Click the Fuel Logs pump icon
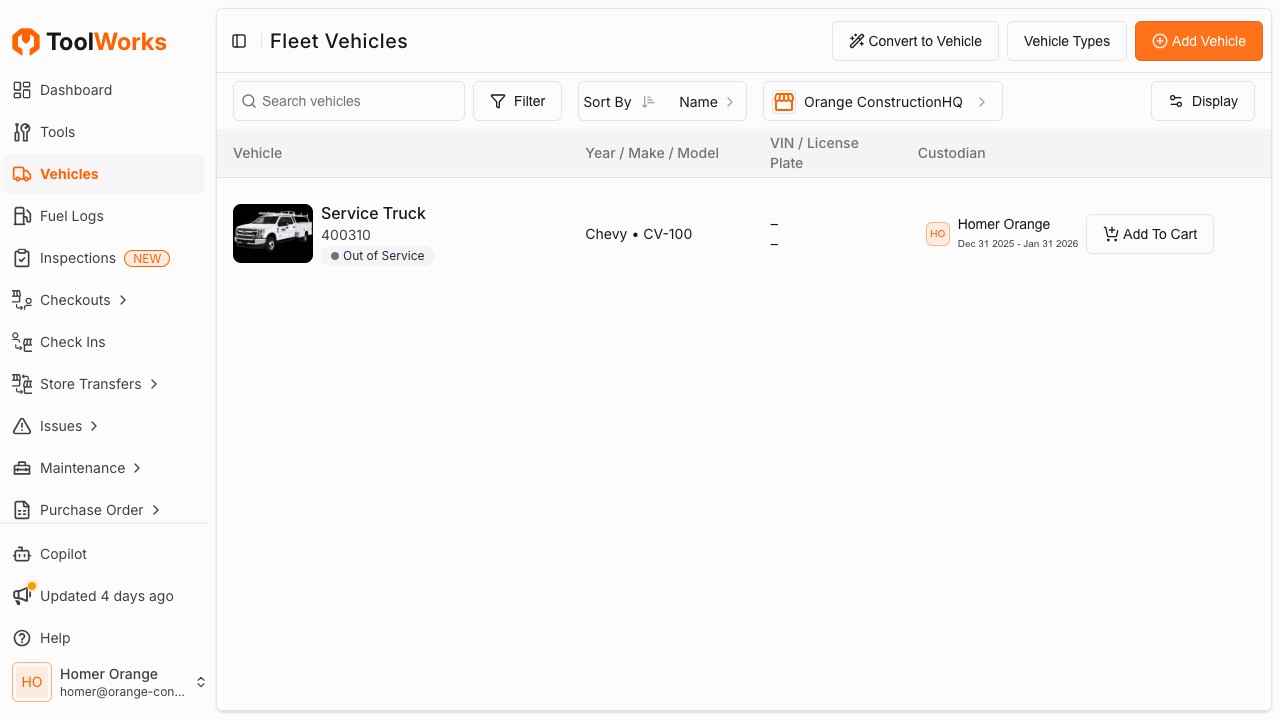 [22, 216]
